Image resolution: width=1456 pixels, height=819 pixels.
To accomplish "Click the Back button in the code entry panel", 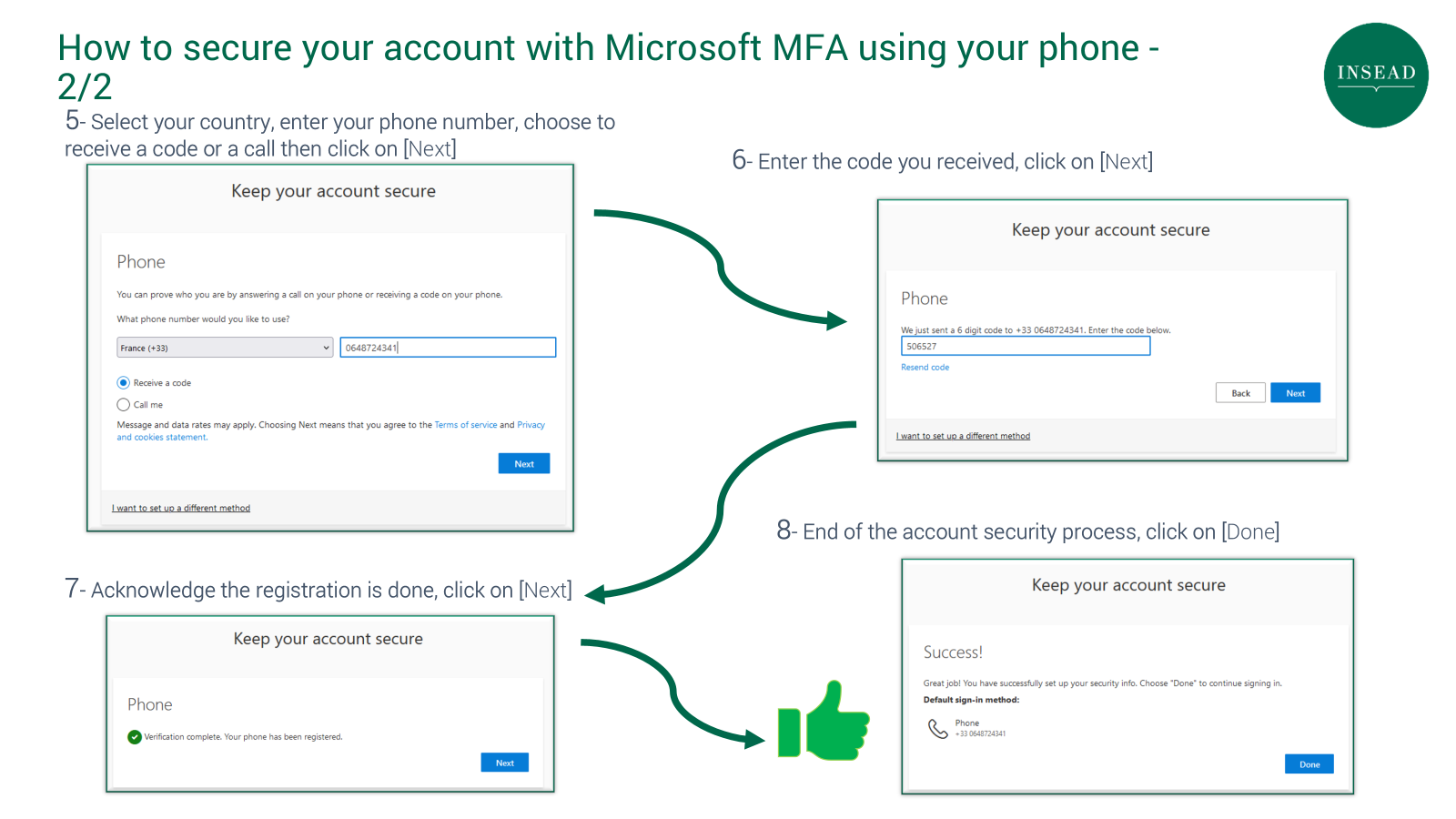I will tap(1239, 392).
